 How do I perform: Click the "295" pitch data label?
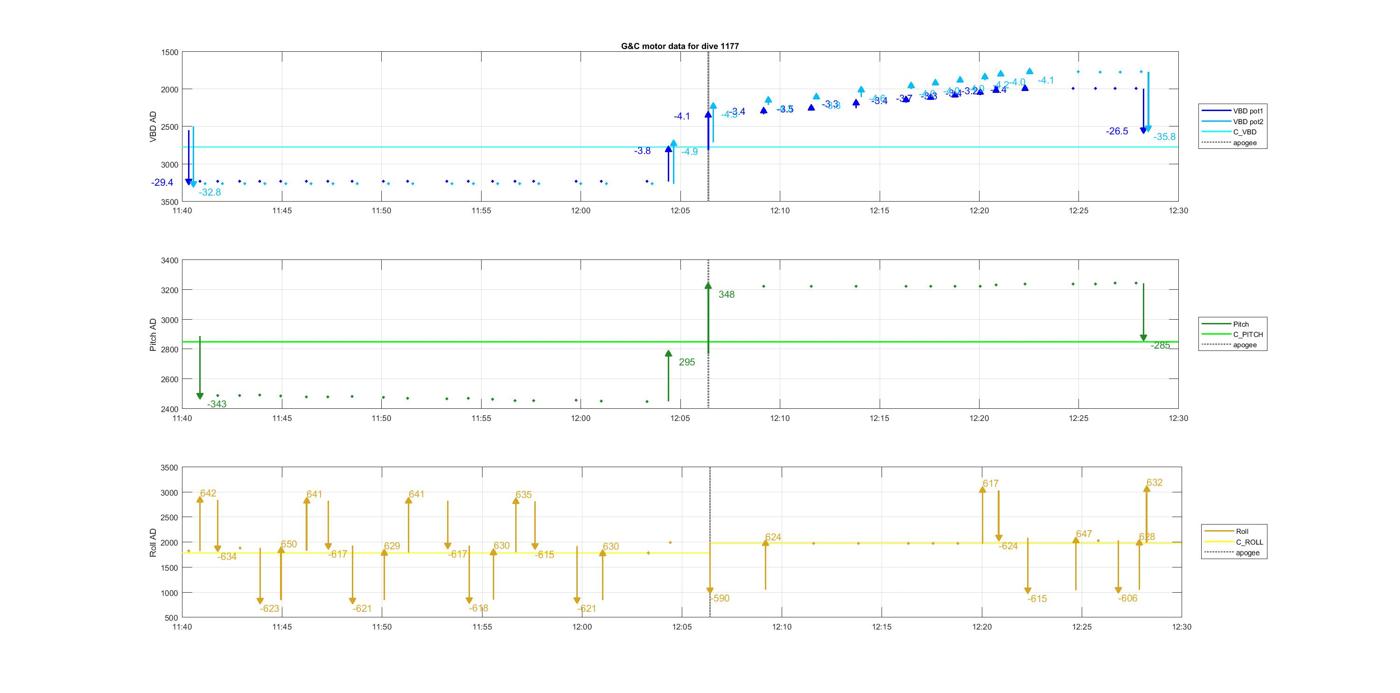(687, 362)
